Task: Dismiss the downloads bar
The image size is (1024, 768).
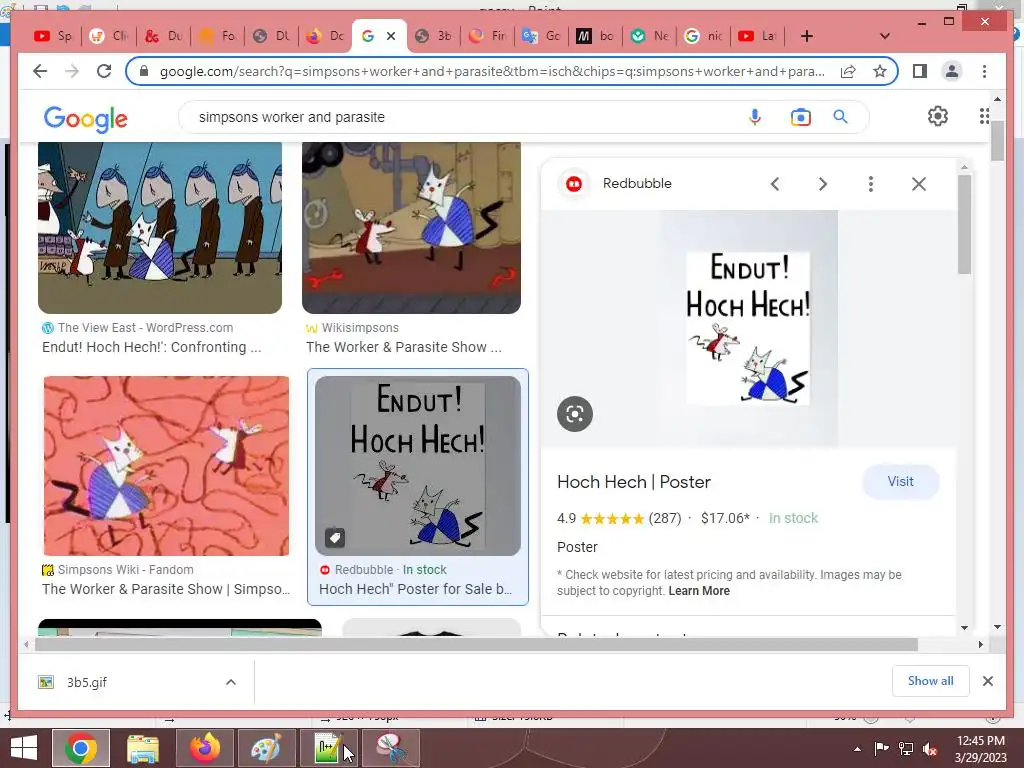Action: (987, 681)
